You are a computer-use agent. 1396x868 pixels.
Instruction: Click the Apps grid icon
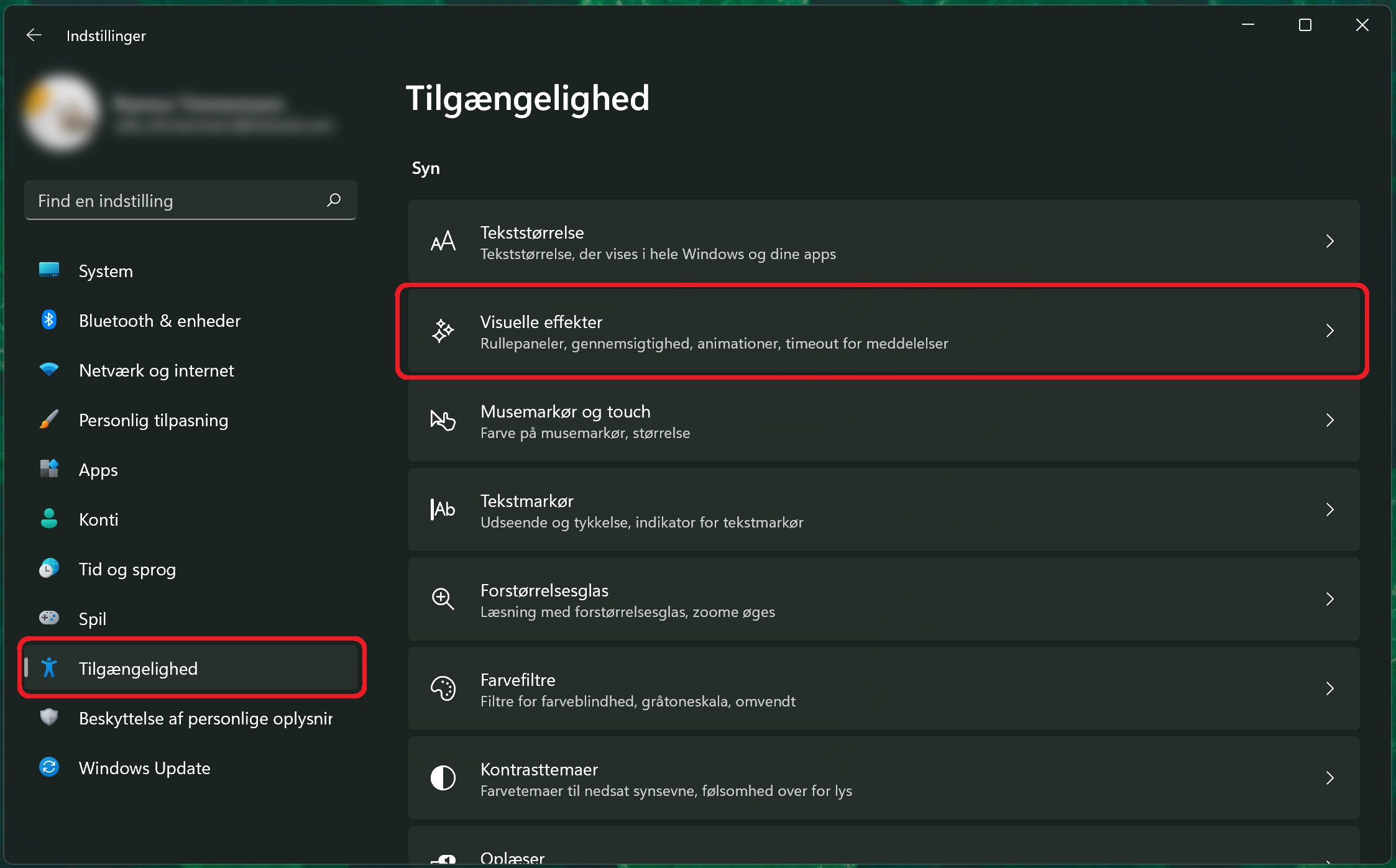pyautogui.click(x=49, y=469)
